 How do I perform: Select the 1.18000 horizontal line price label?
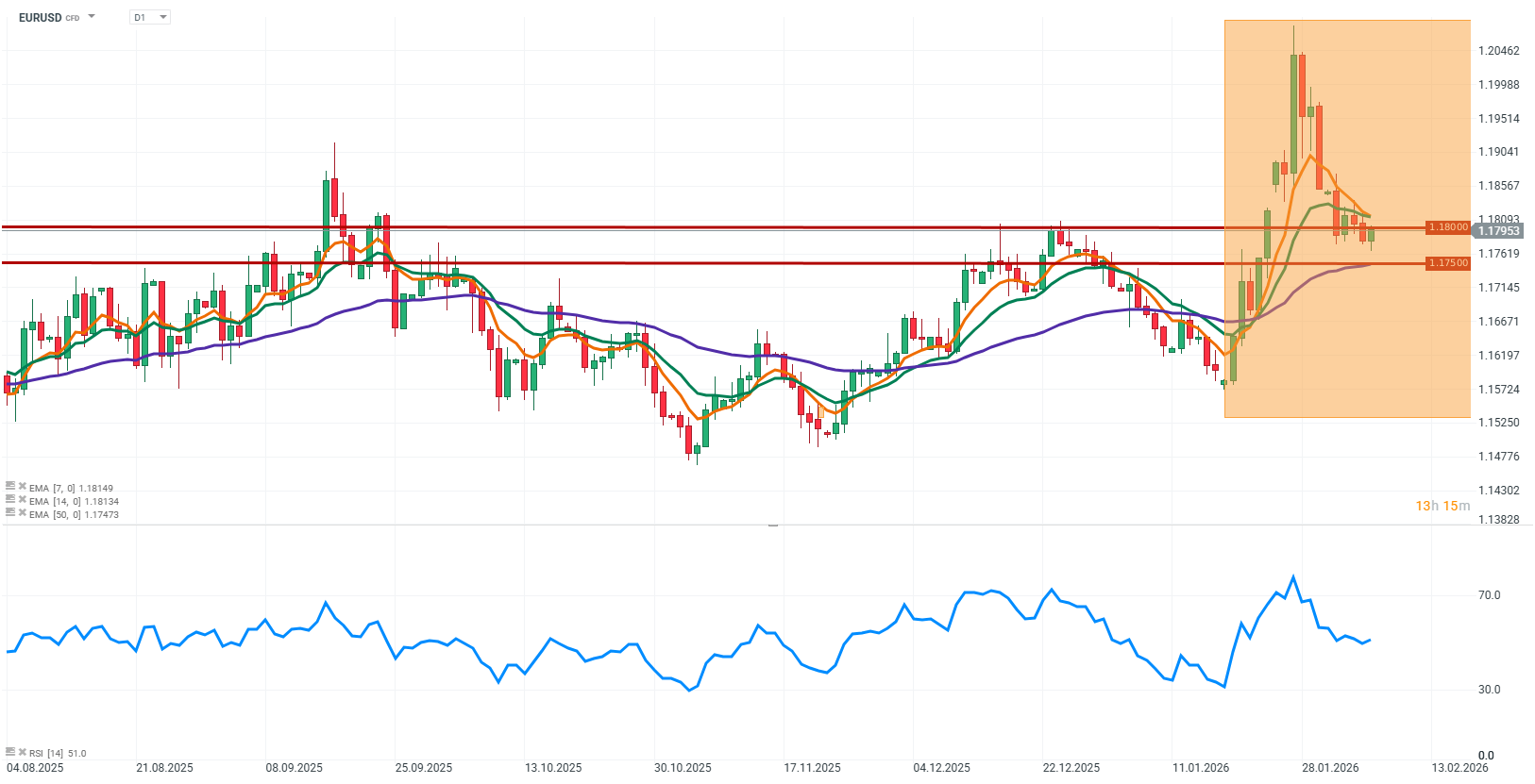tap(1447, 227)
